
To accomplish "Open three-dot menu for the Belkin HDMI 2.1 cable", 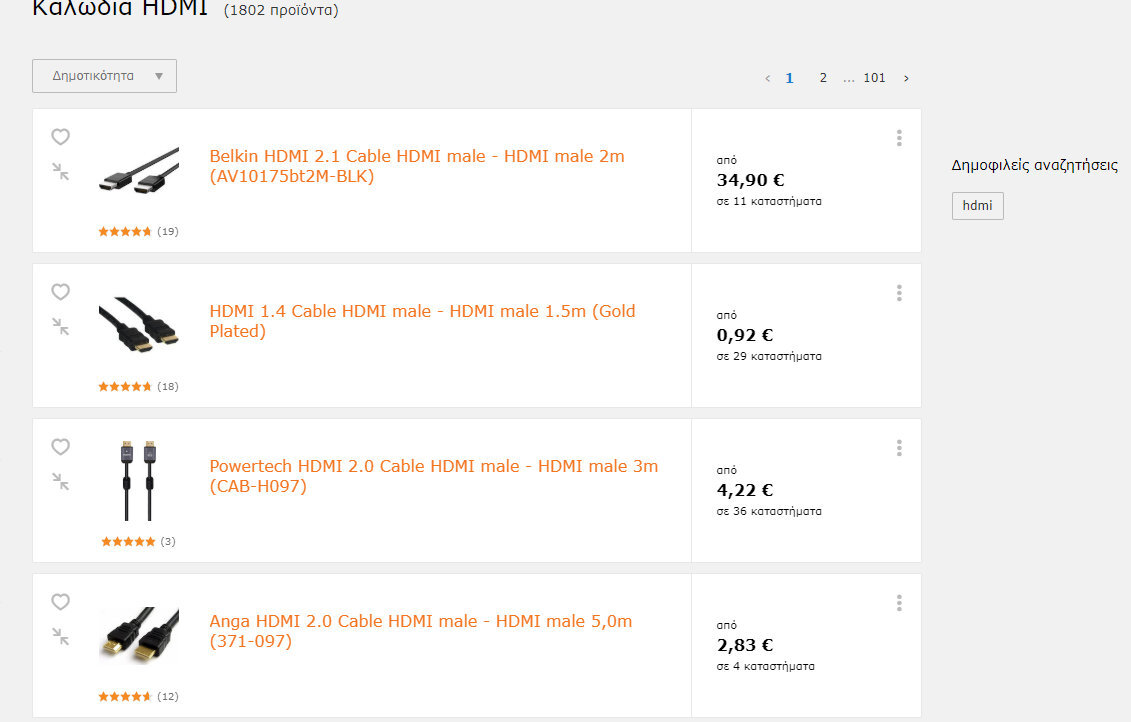I will coord(899,138).
